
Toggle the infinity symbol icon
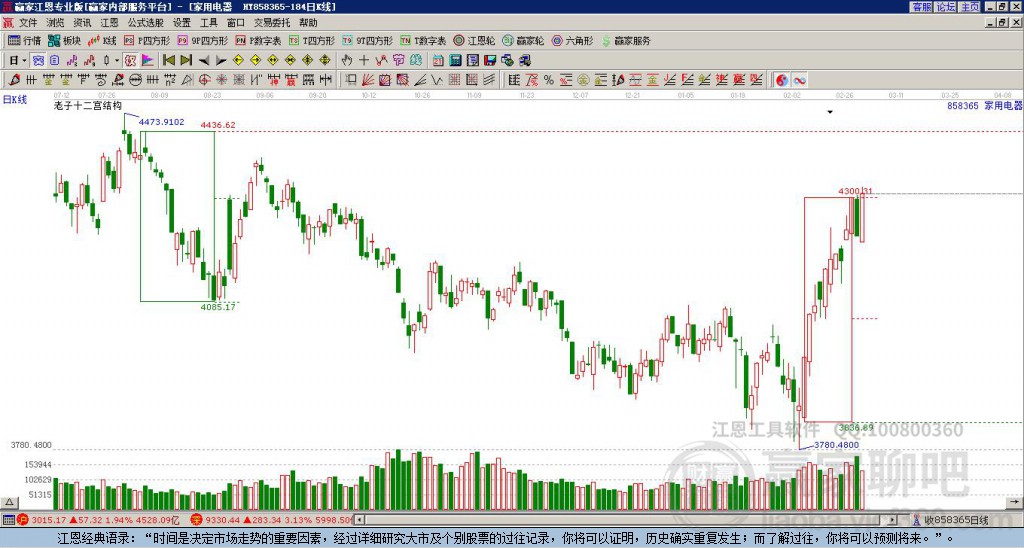click(799, 80)
